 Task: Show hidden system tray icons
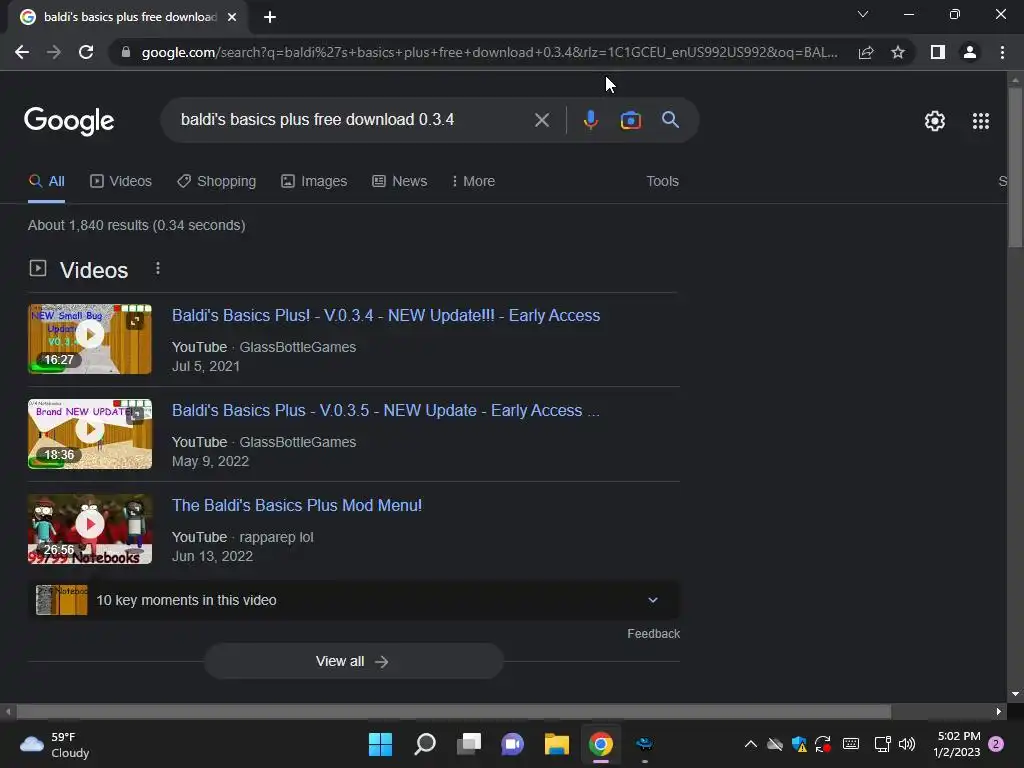(750, 744)
